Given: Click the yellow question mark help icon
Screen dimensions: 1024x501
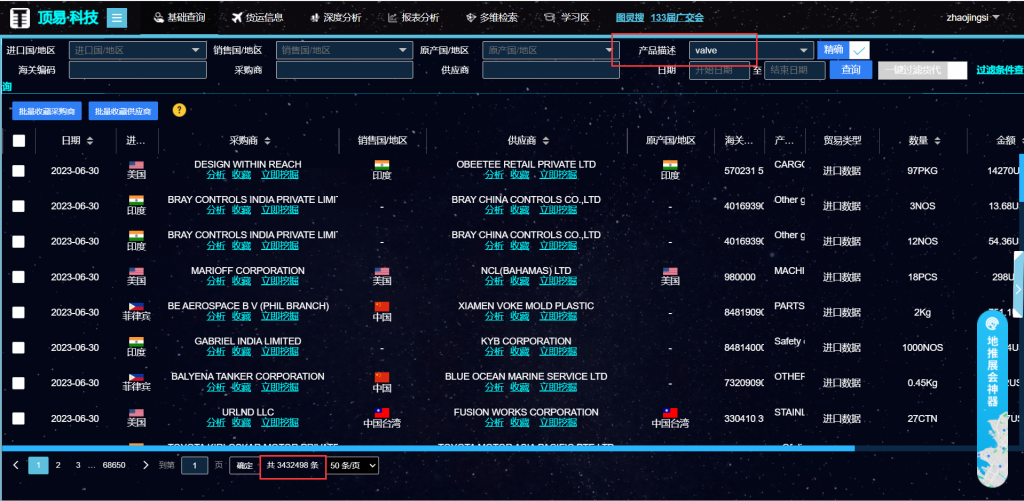Looking at the screenshot, I should (x=179, y=110).
